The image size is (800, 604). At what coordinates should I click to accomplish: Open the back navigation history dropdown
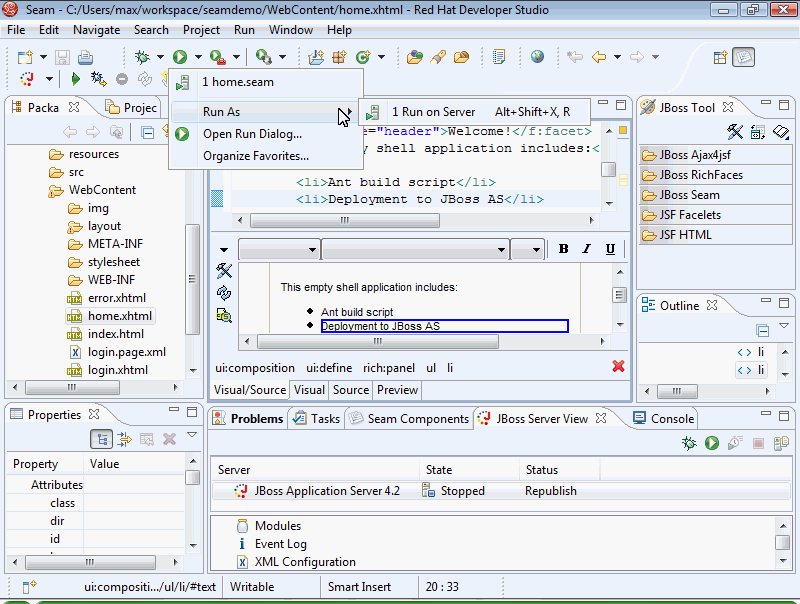(x=617, y=57)
